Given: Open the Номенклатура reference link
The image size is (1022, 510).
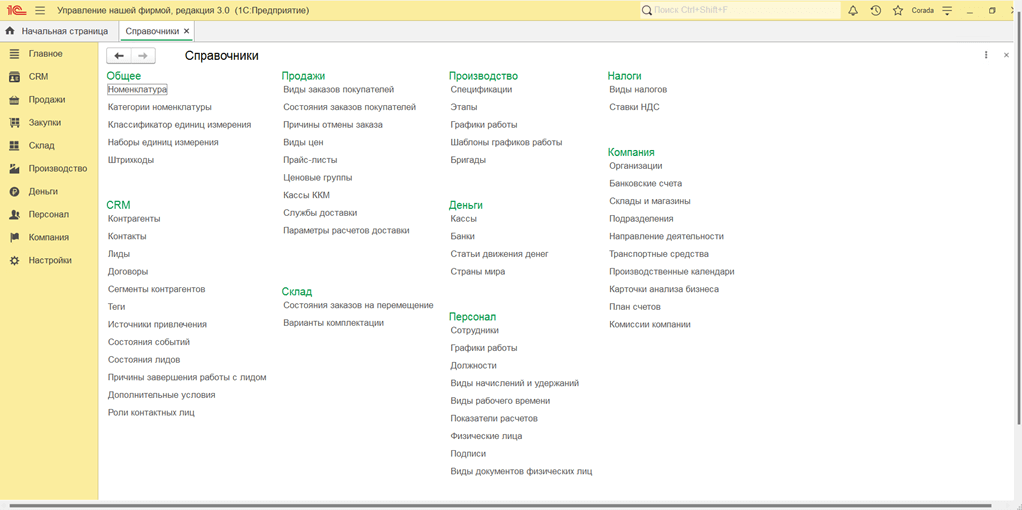Looking at the screenshot, I should 137,90.
